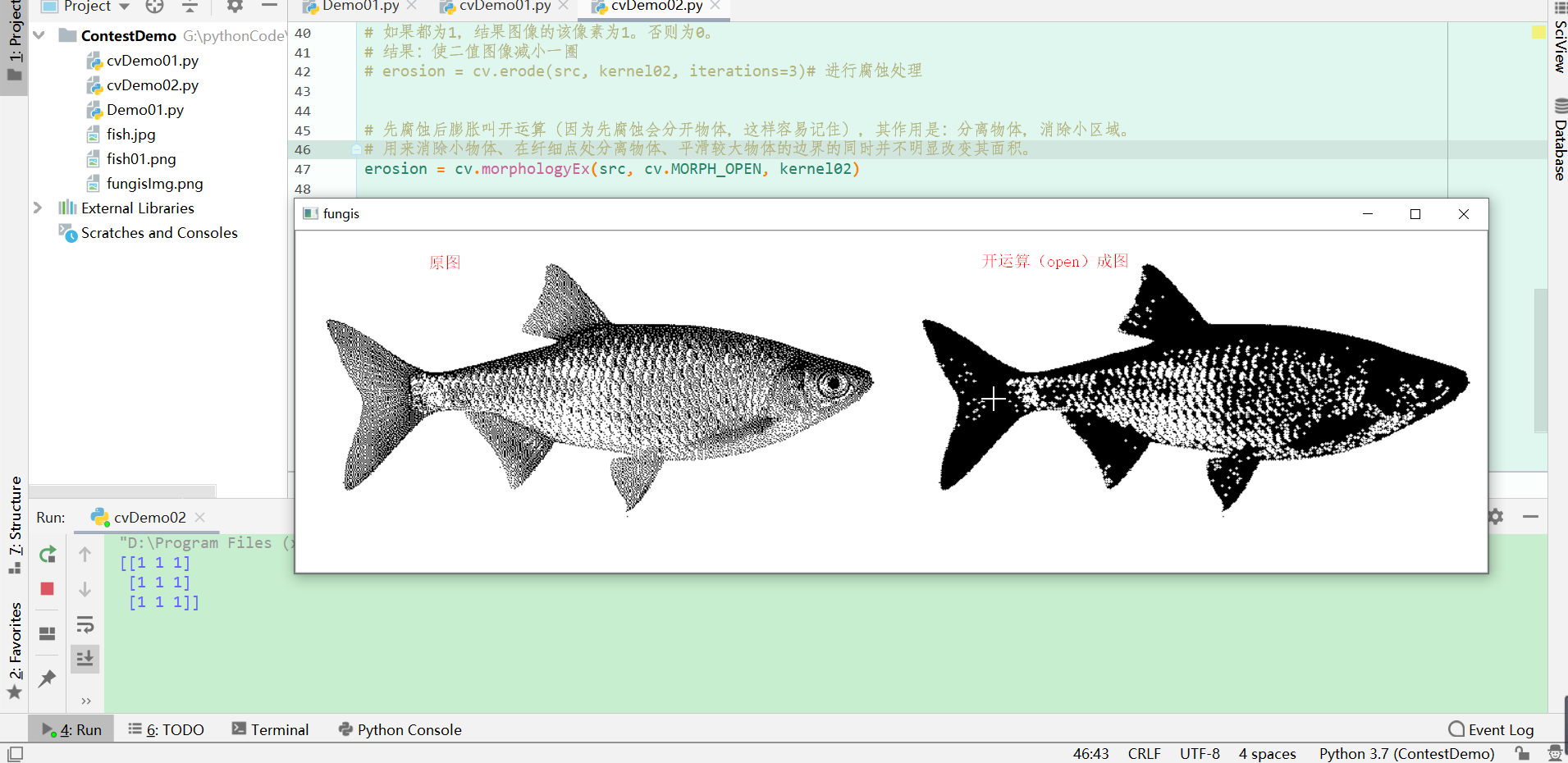Stop the running cvDemo02 process
Viewport: 1568px width, 763px height.
tap(47, 589)
